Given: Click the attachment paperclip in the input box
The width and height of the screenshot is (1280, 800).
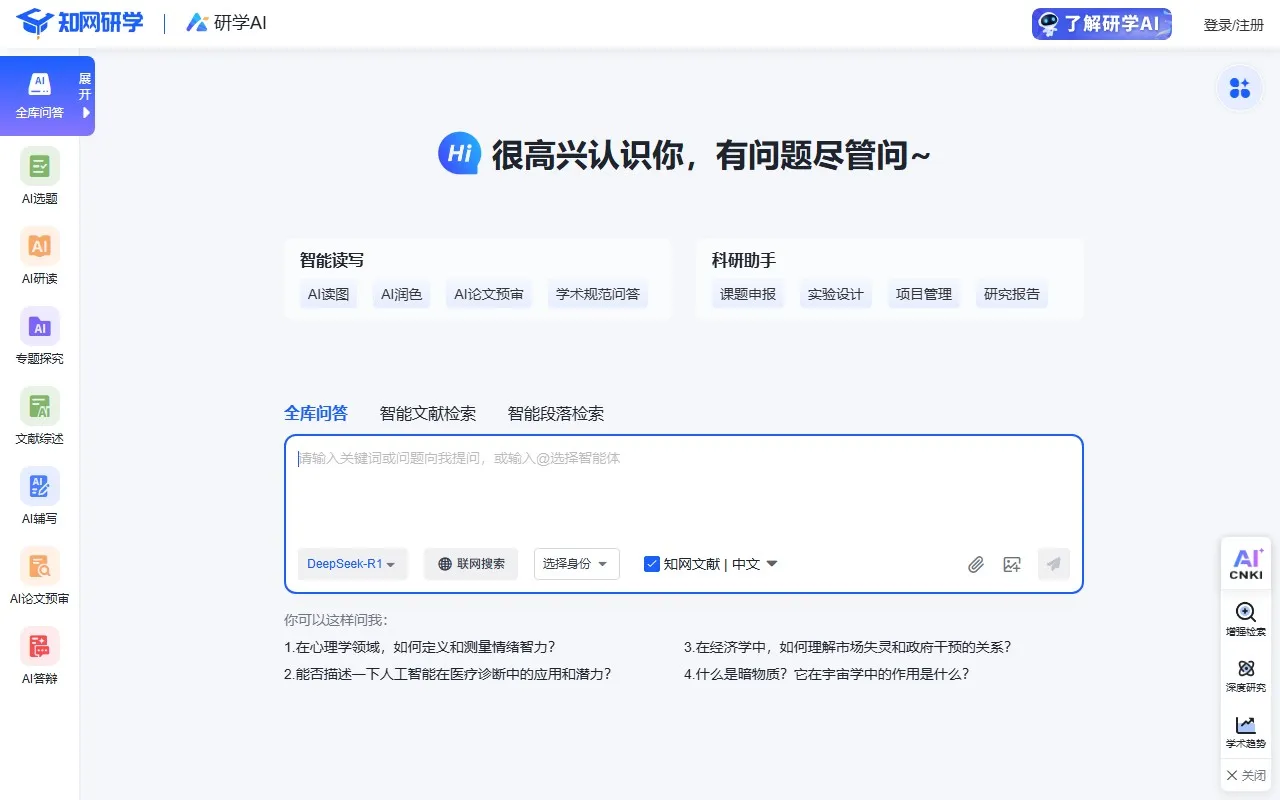Looking at the screenshot, I should coord(976,564).
